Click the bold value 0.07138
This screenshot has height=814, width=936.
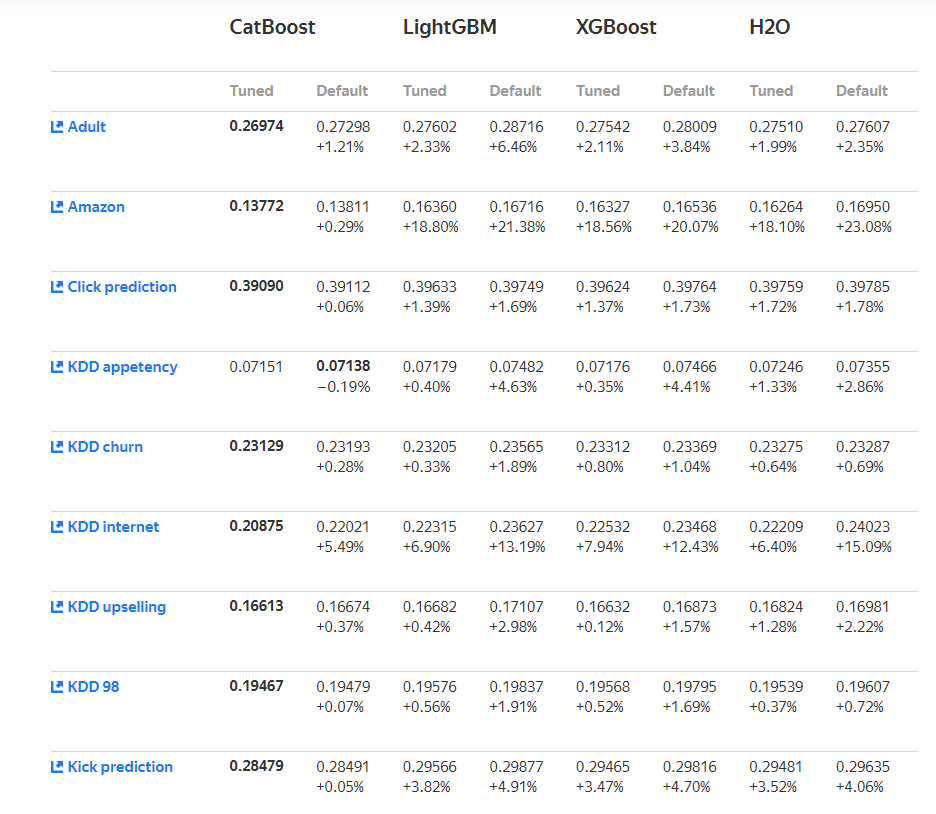pyautogui.click(x=343, y=366)
